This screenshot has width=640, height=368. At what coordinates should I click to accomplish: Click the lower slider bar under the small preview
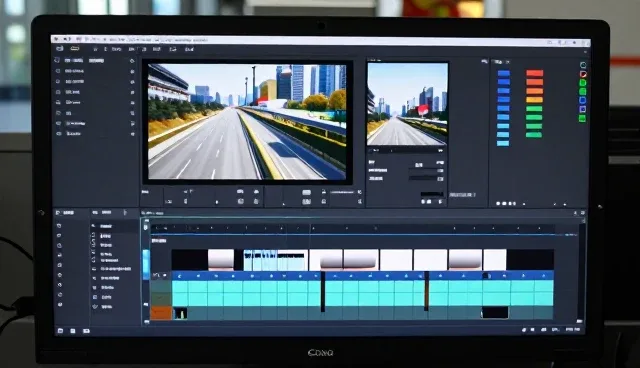pos(426,179)
